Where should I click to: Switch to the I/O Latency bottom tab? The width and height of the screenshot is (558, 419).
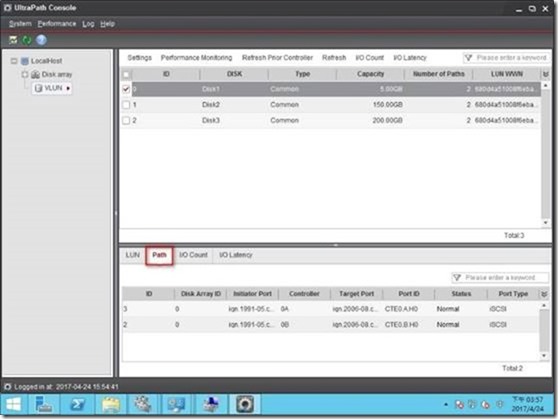[236, 255]
